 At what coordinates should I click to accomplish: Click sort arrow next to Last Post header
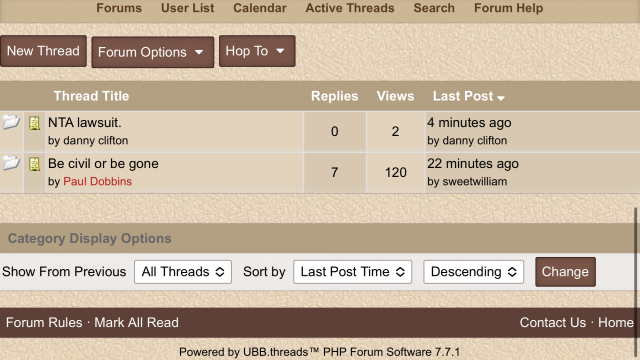pos(501,98)
